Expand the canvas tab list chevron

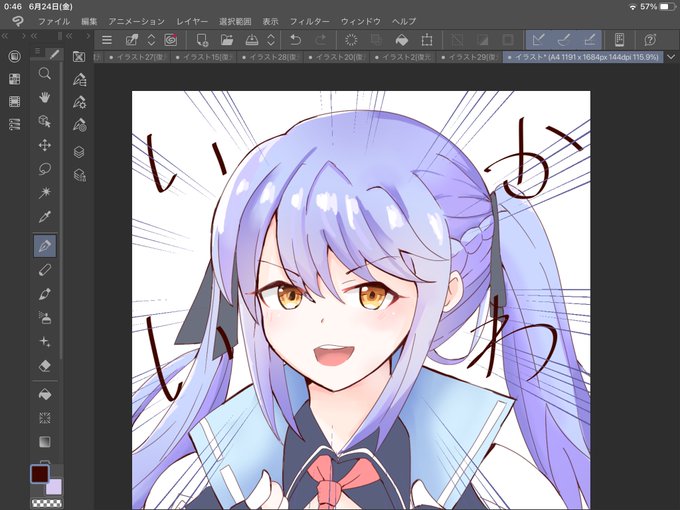pyautogui.click(x=671, y=57)
